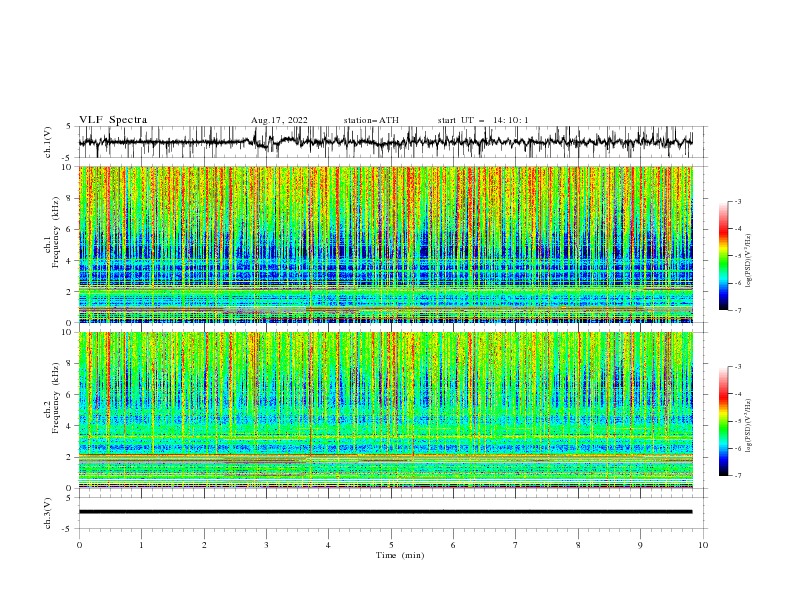792x612 pixels.
Task: Click the time axis tick label "1"
Action: coord(141,545)
